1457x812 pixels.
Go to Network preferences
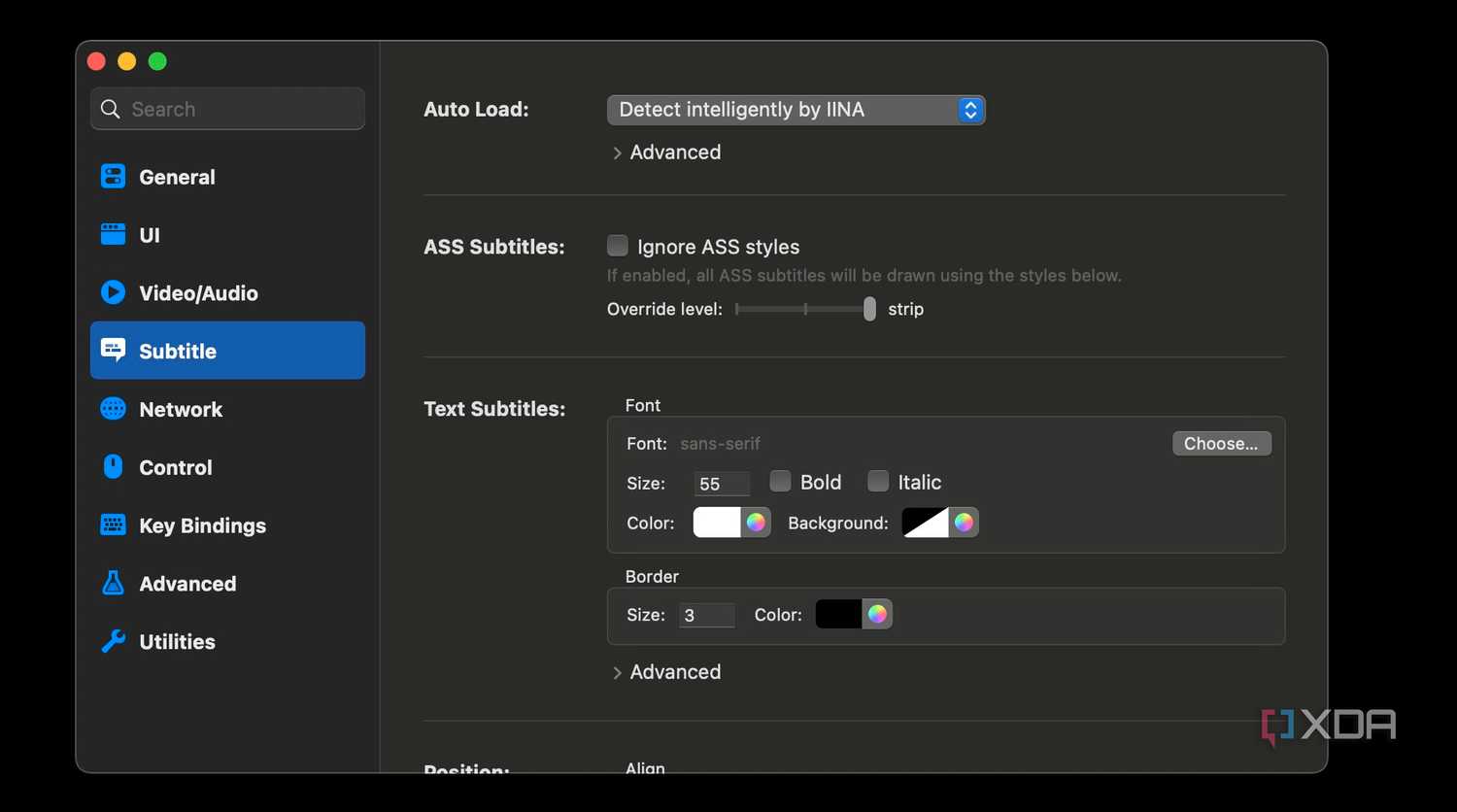pyautogui.click(x=227, y=409)
